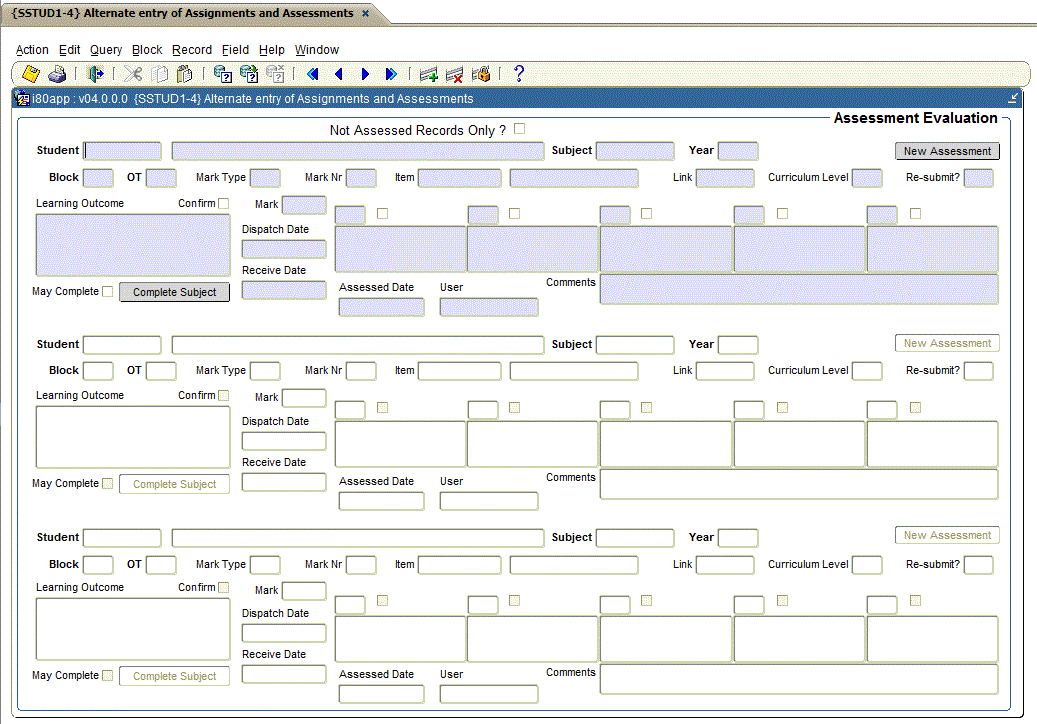Enter query mode via toolbar icon

pos(222,73)
